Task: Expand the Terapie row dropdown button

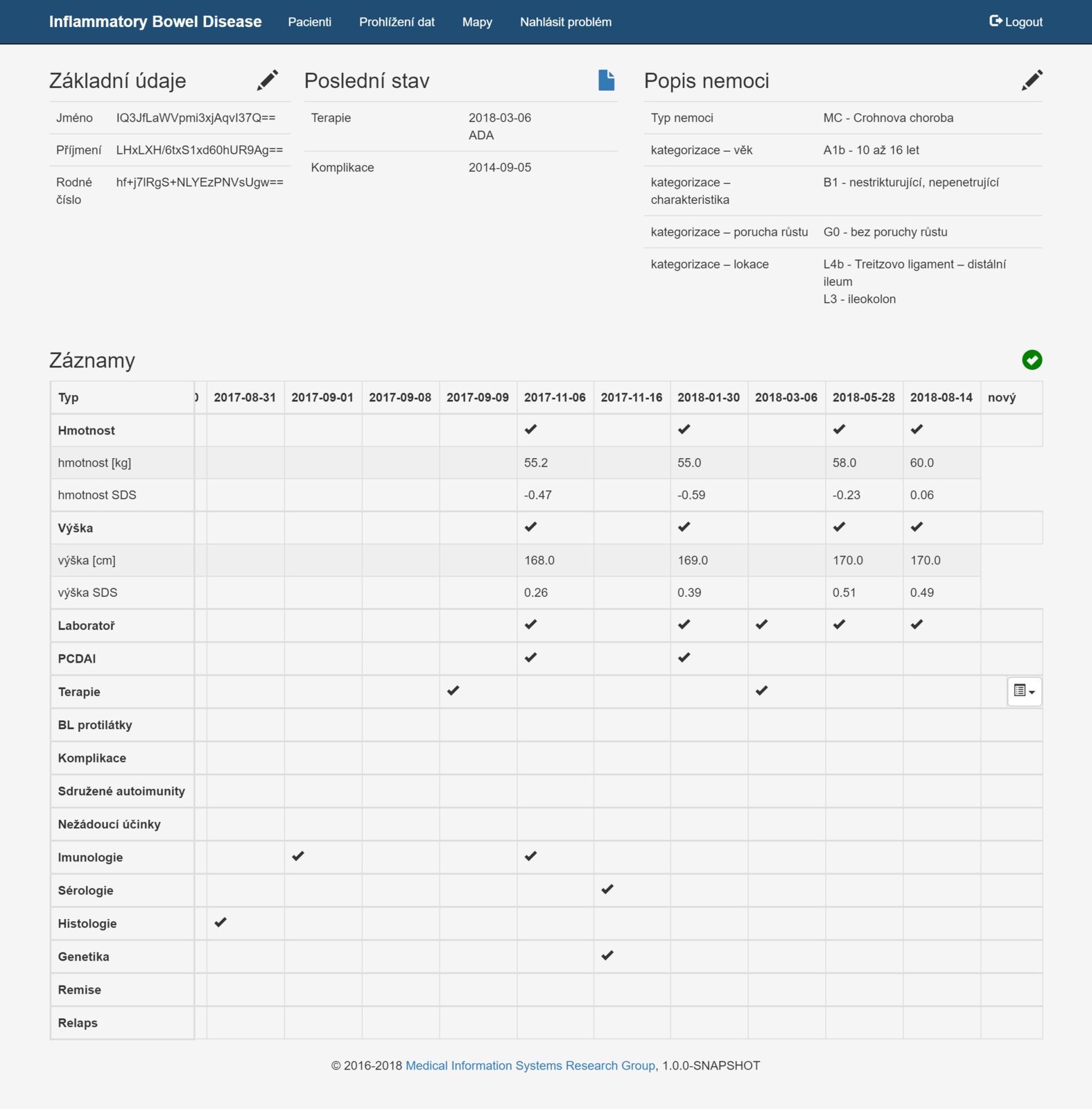Action: [x=1024, y=691]
